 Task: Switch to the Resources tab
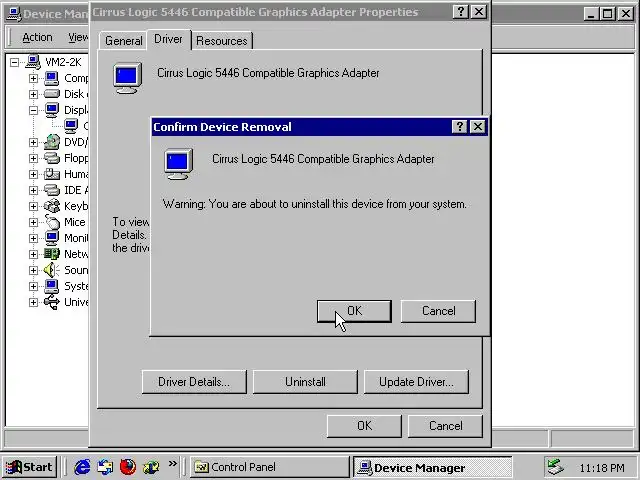(x=222, y=41)
